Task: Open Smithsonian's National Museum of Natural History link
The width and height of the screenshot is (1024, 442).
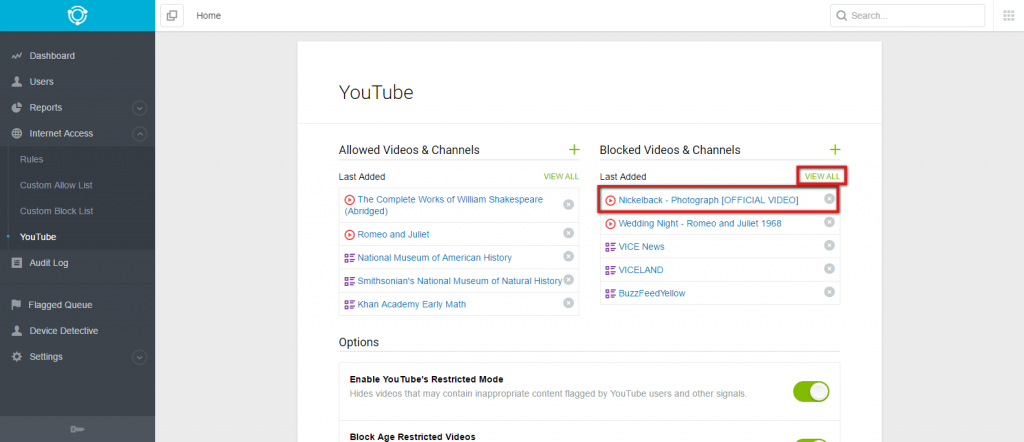Action: coord(460,281)
